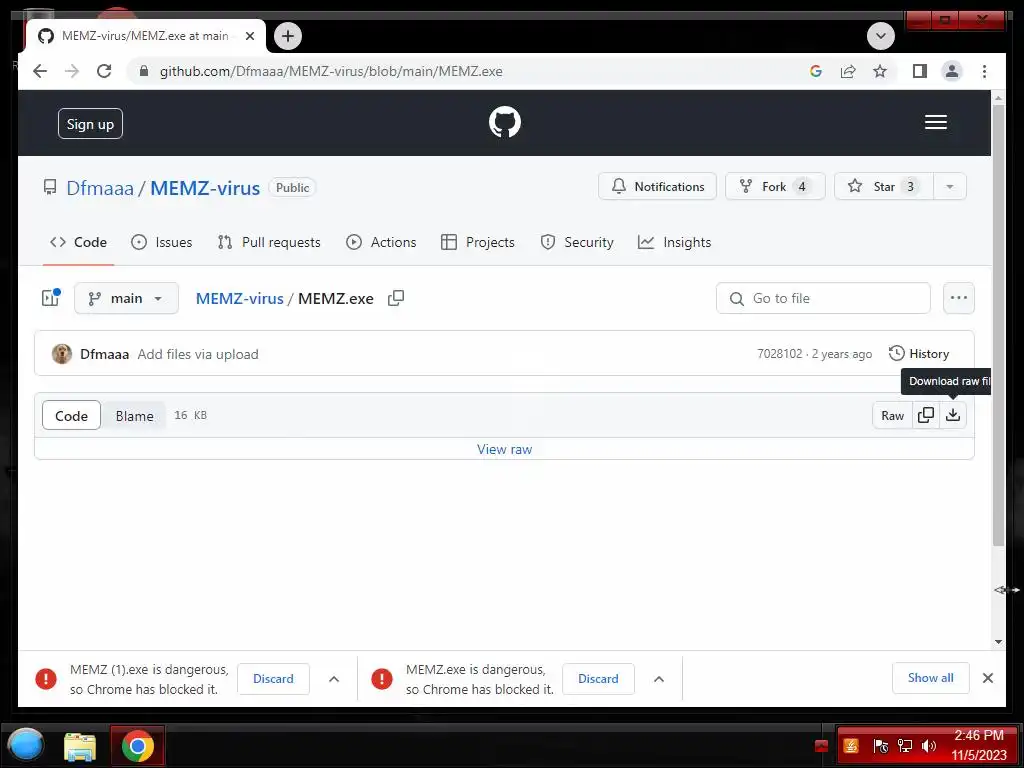1024x768 pixels.
Task: Discard the MEMZ (1).exe download
Action: [x=273, y=679]
